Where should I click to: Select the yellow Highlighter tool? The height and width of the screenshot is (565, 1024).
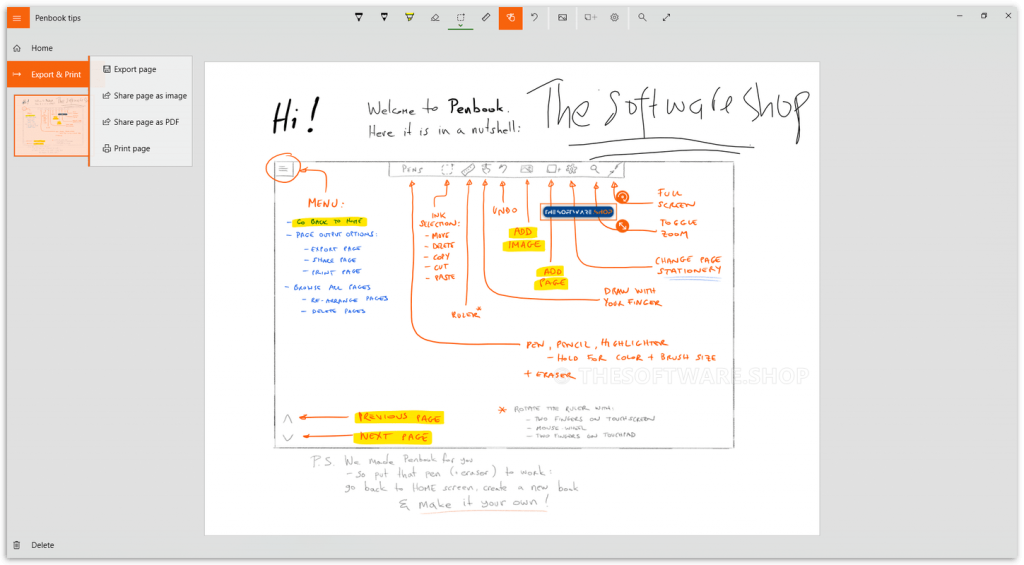(409, 18)
